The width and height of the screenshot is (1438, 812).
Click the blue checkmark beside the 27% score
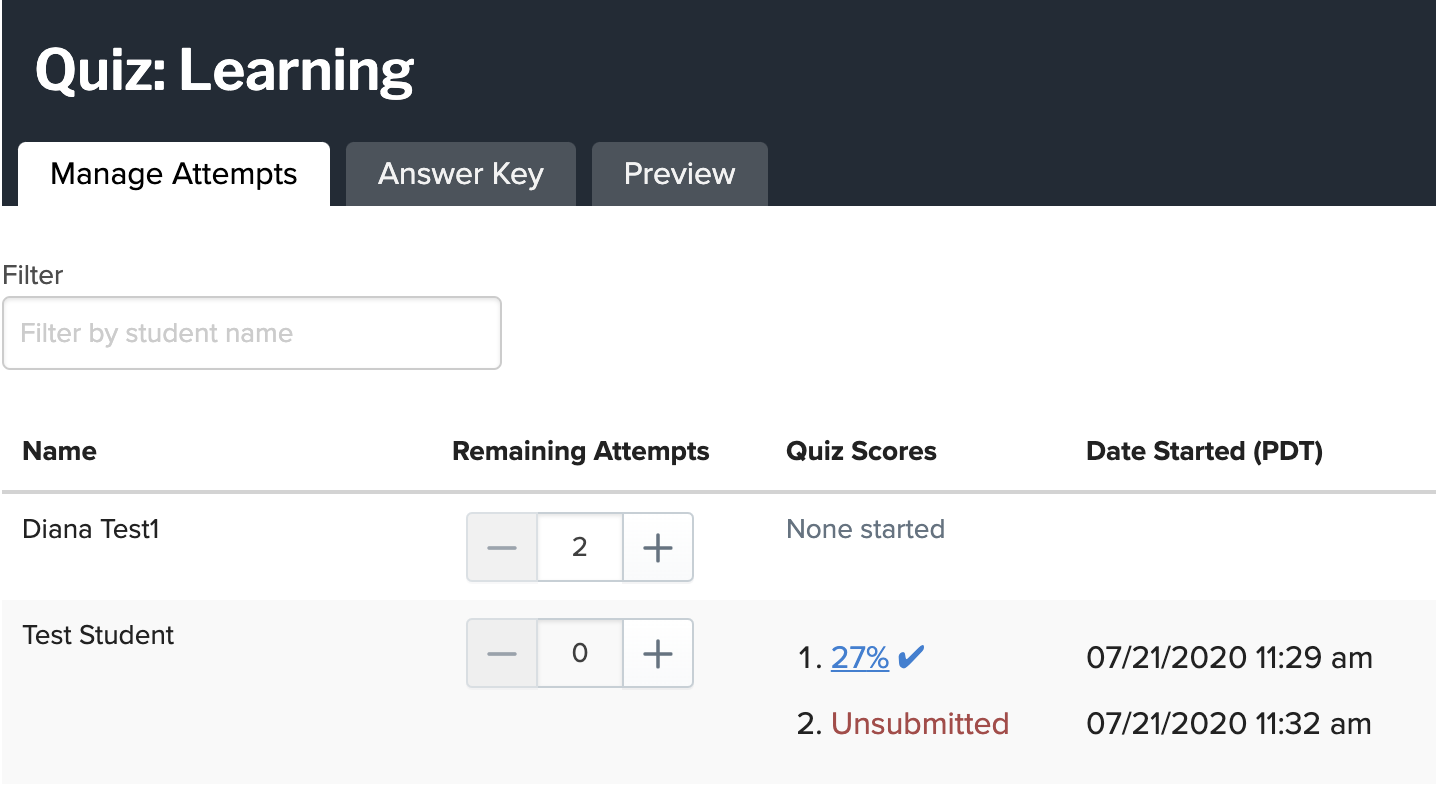911,656
